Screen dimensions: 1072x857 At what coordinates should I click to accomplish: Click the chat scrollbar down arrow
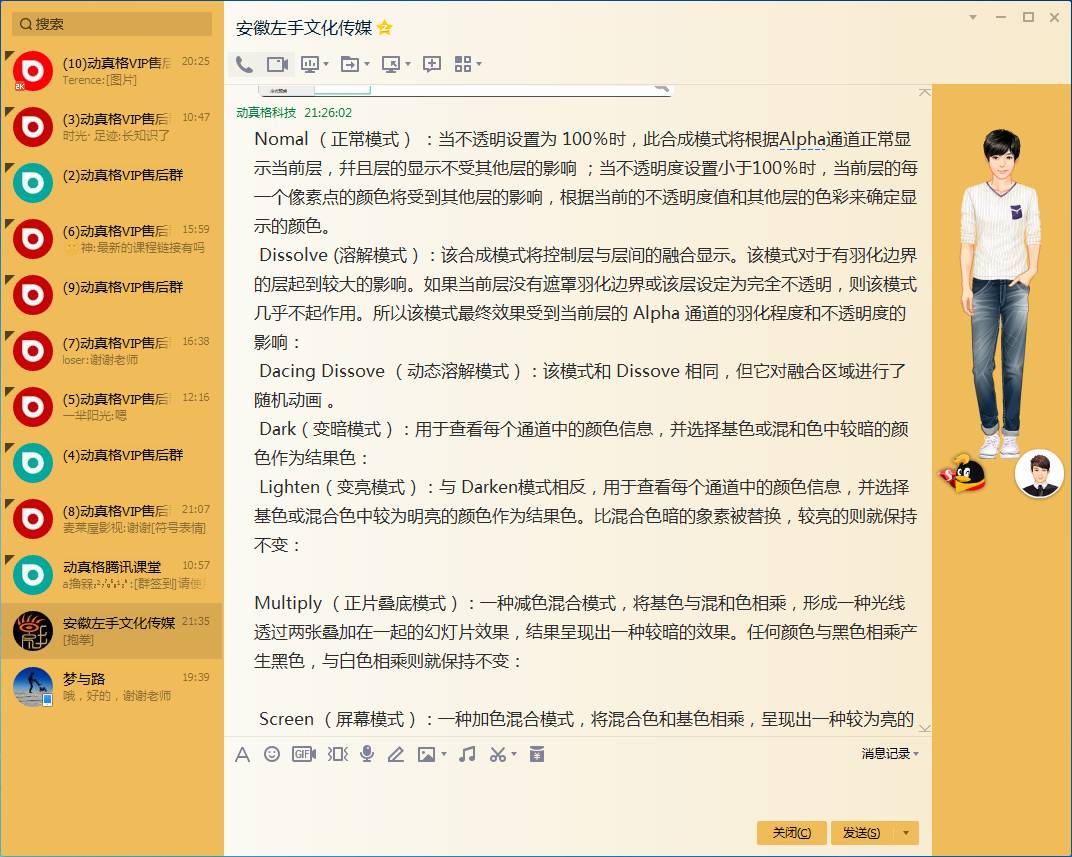[925, 729]
